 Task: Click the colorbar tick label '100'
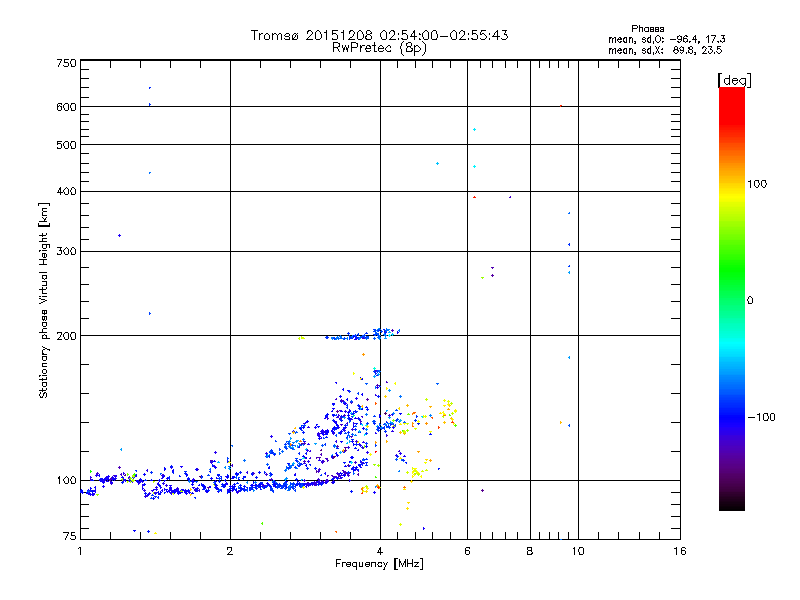tap(757, 184)
